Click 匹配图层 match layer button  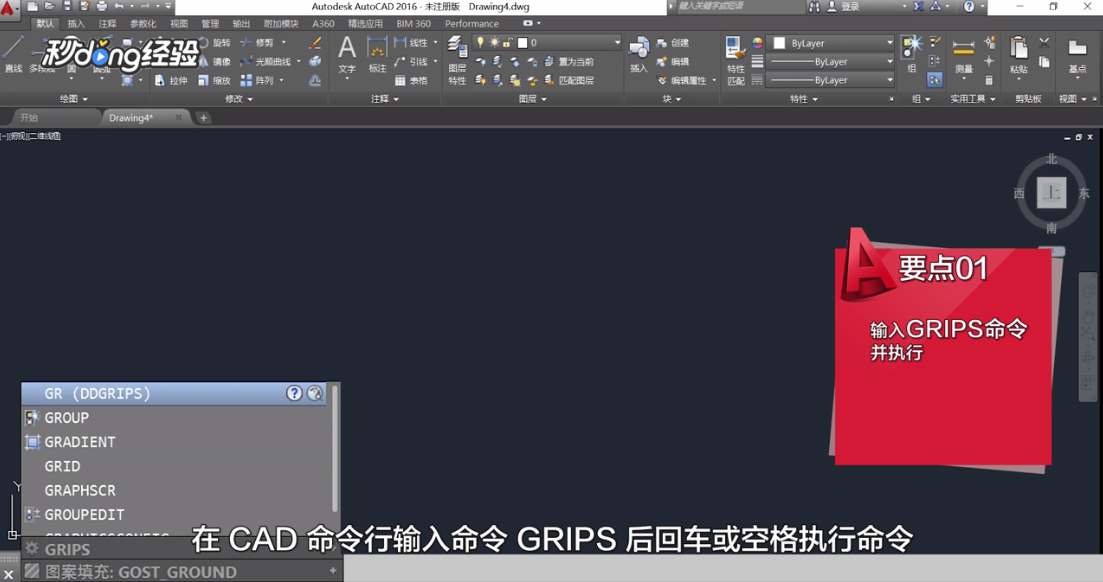pos(569,80)
